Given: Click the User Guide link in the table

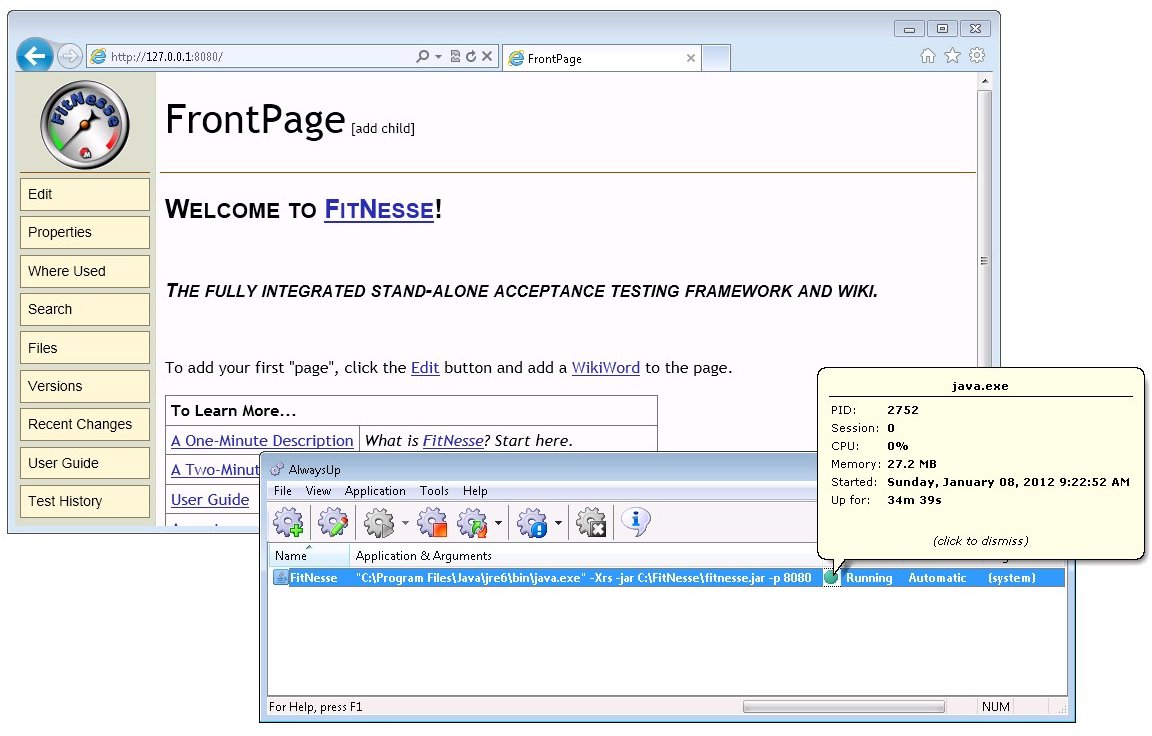Looking at the screenshot, I should point(210,499).
